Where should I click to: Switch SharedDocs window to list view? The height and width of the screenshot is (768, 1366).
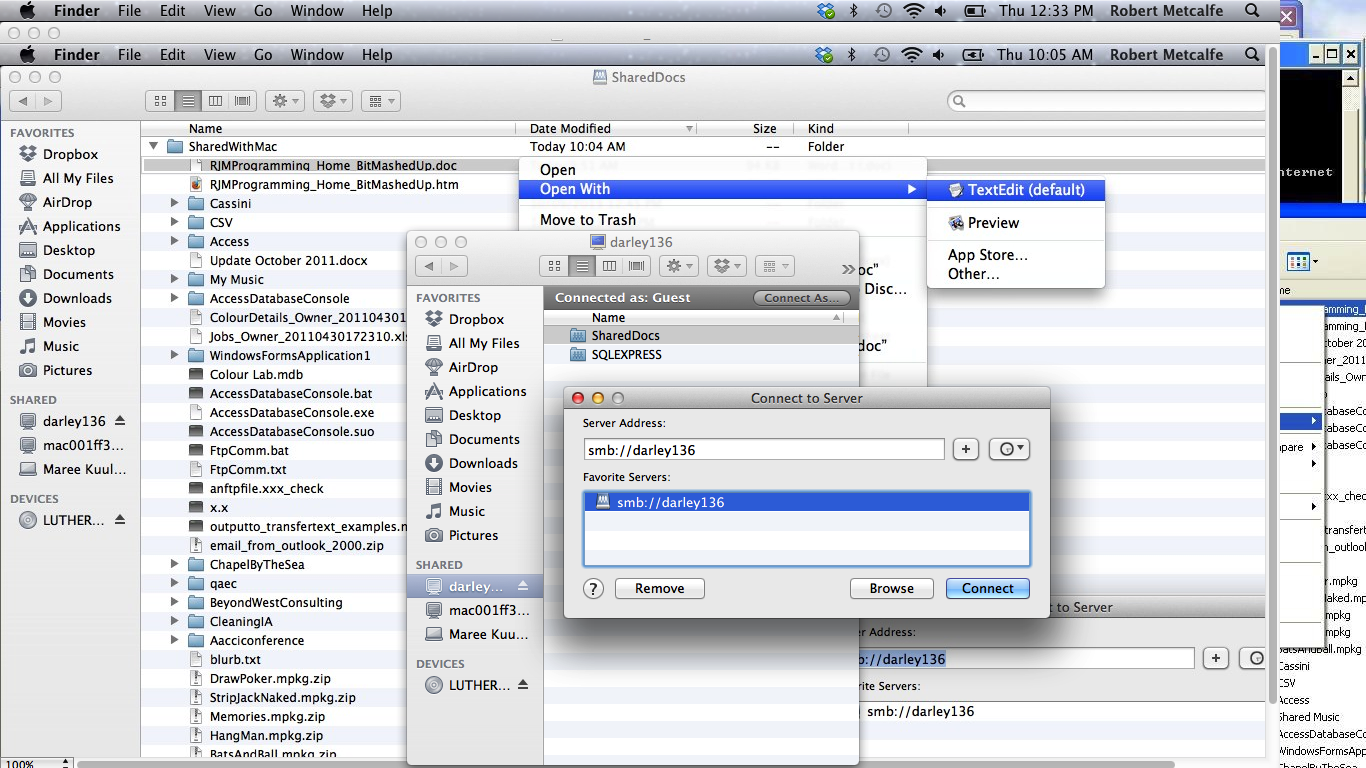click(x=188, y=101)
